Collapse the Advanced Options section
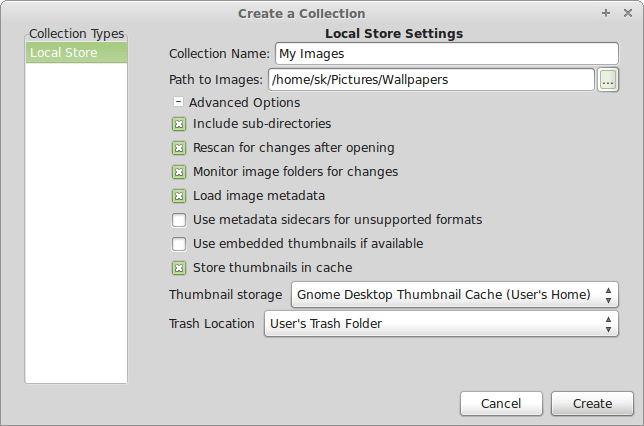This screenshot has height=426, width=644. pyautogui.click(x=179, y=102)
